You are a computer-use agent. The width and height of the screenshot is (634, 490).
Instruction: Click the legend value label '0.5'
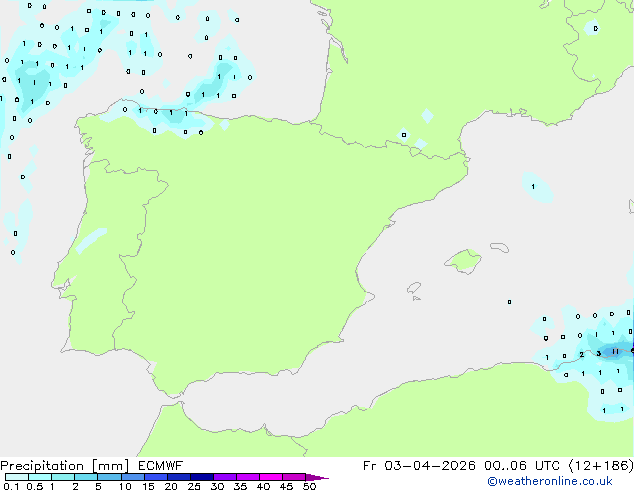point(34,486)
